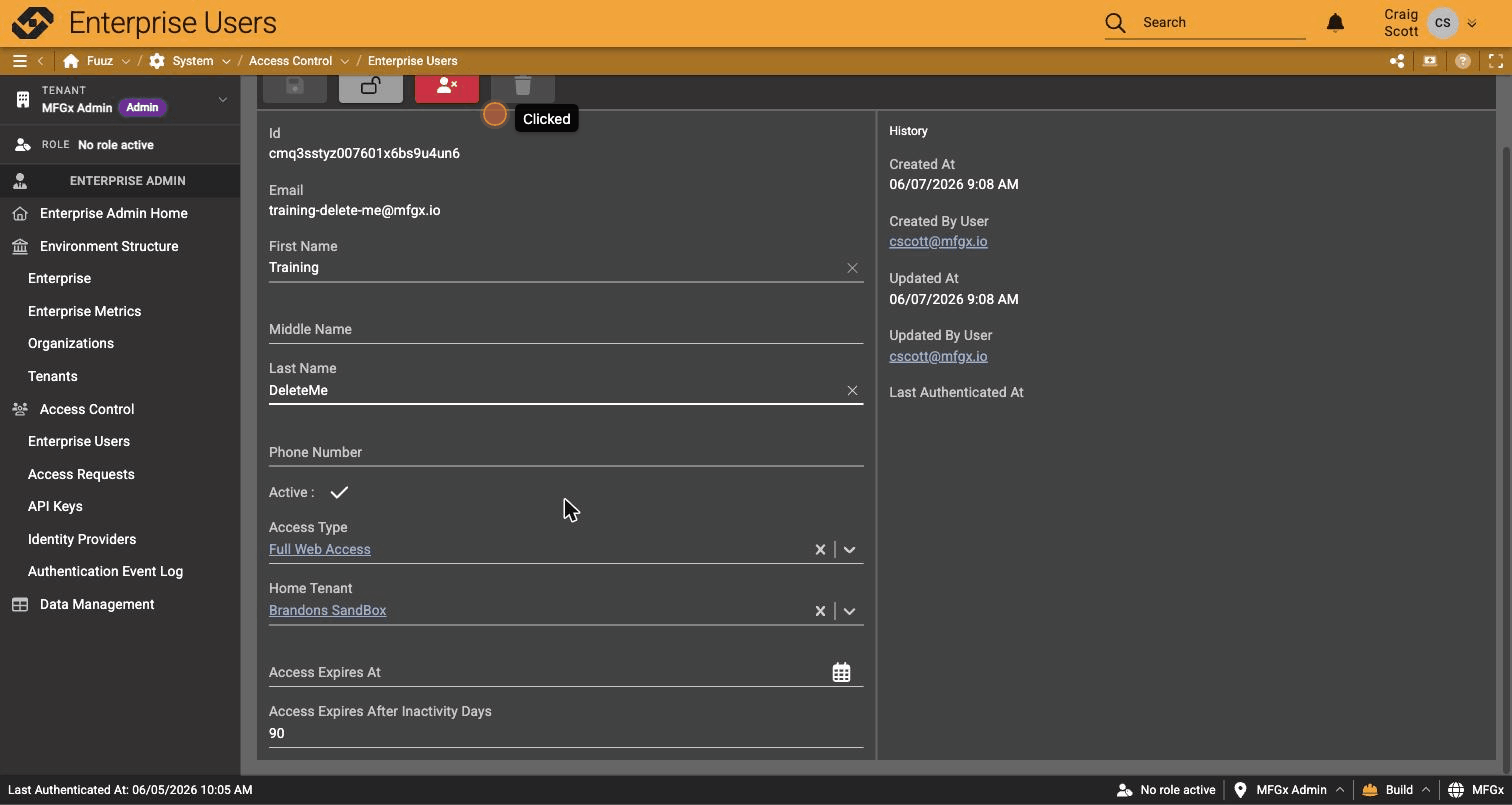Open the Access Type dropdown arrow
The image size is (1512, 805).
(849, 550)
